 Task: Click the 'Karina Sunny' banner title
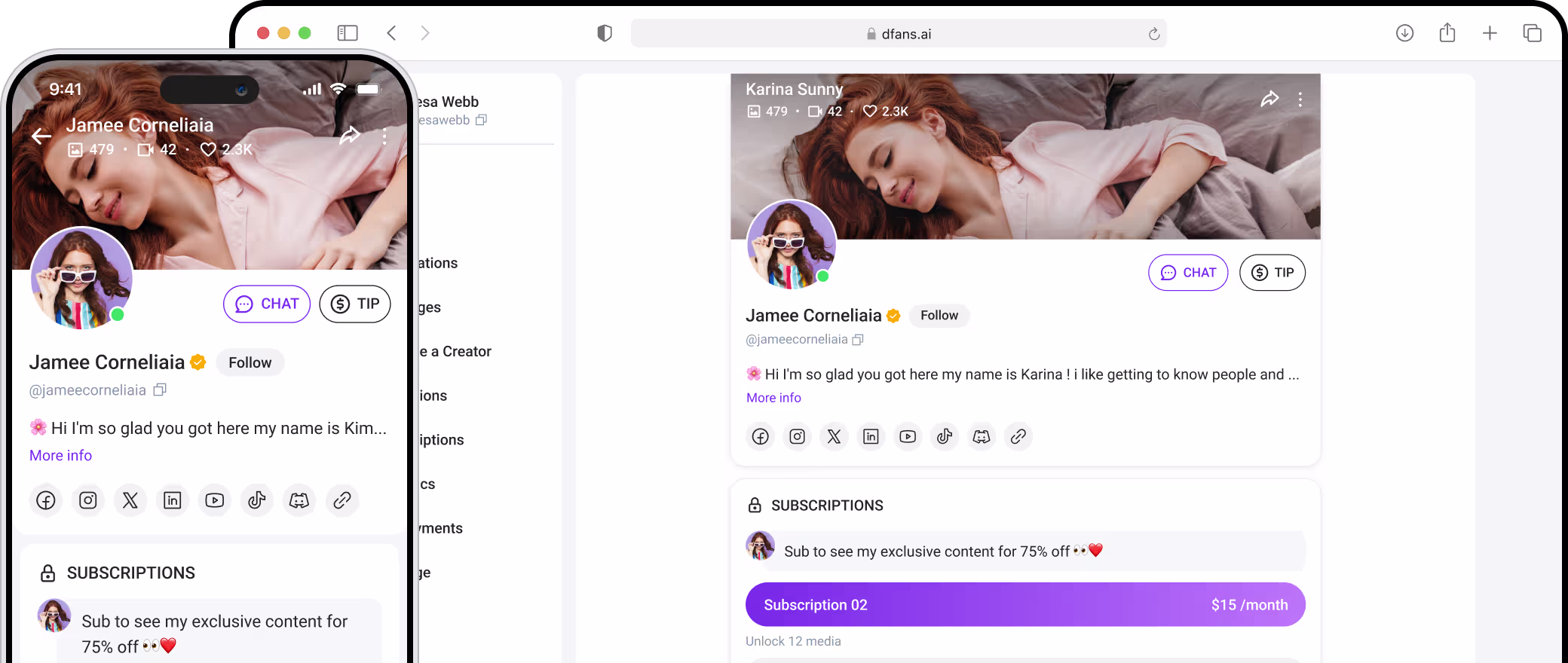coord(794,89)
